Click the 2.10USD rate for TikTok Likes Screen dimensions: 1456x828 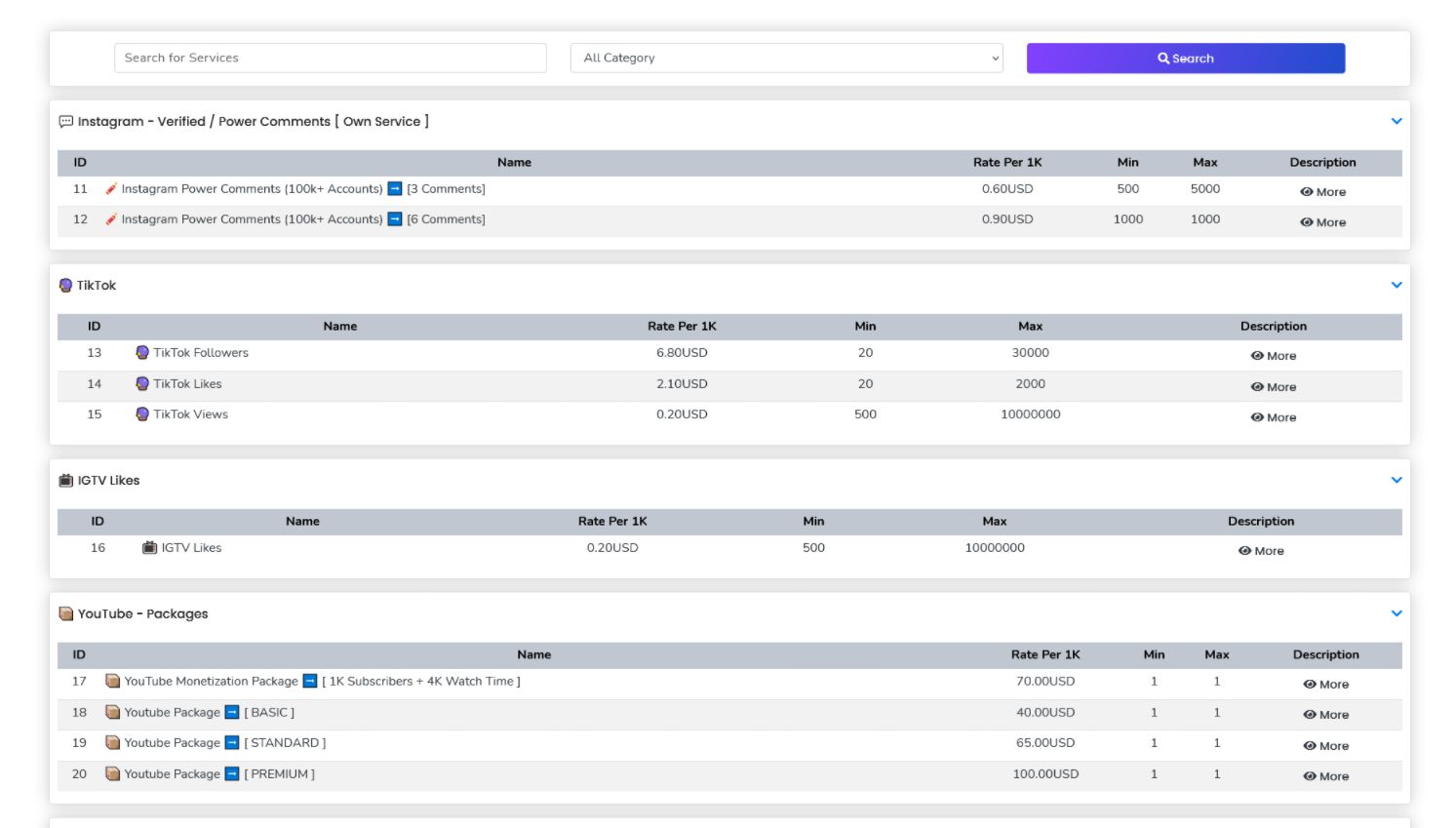coord(682,384)
